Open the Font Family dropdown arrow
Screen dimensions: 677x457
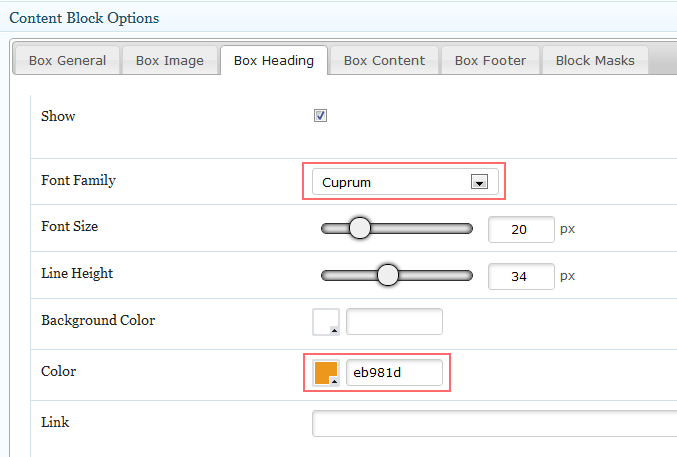479,182
